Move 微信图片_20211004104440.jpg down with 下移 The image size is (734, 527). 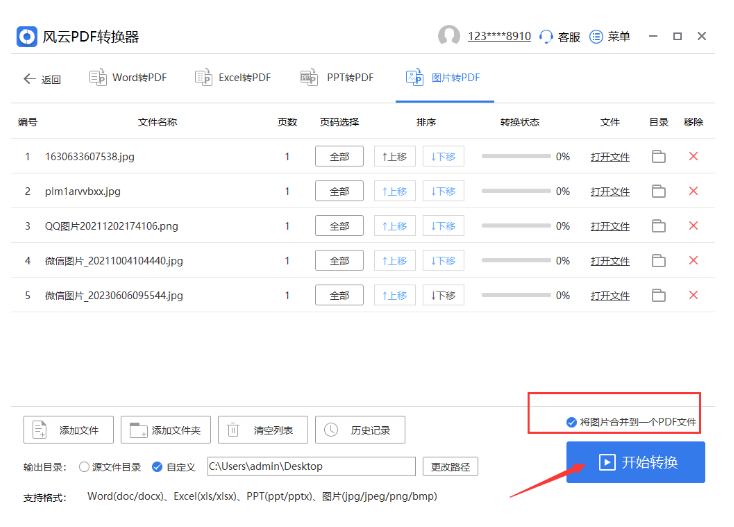point(443,261)
